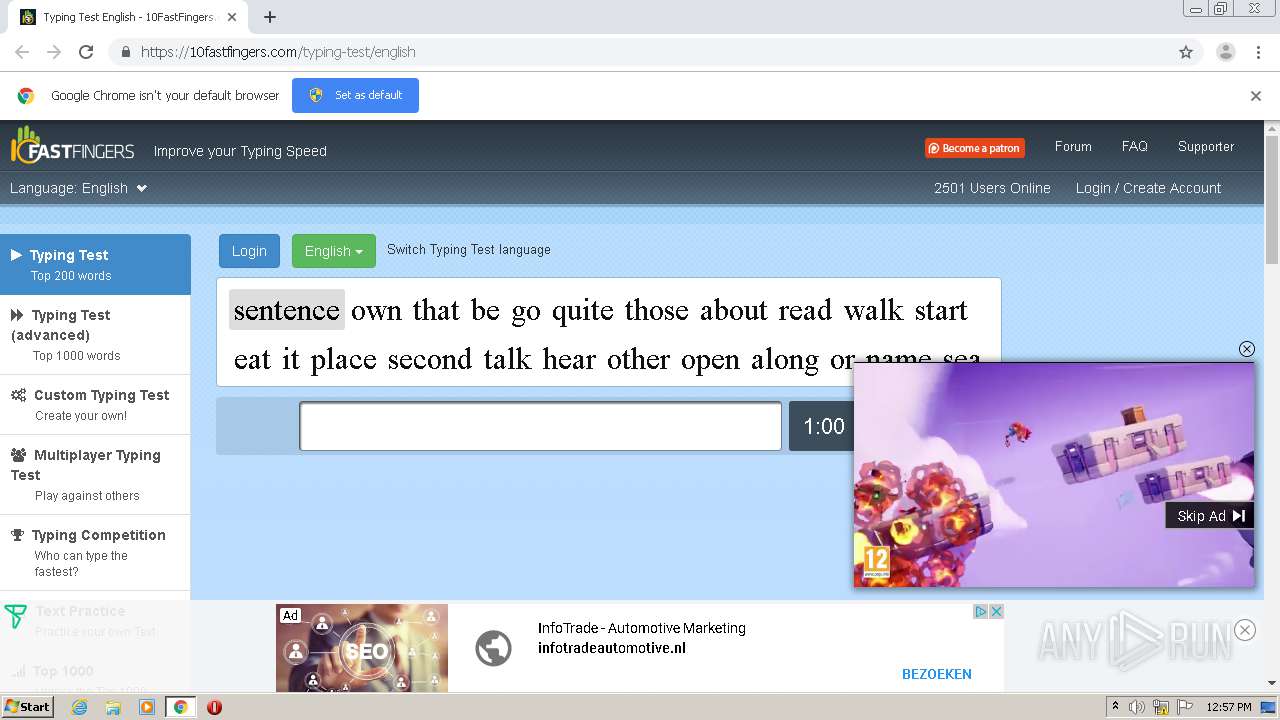
Task: Select the Typing Test English browser tab
Action: tap(130, 17)
